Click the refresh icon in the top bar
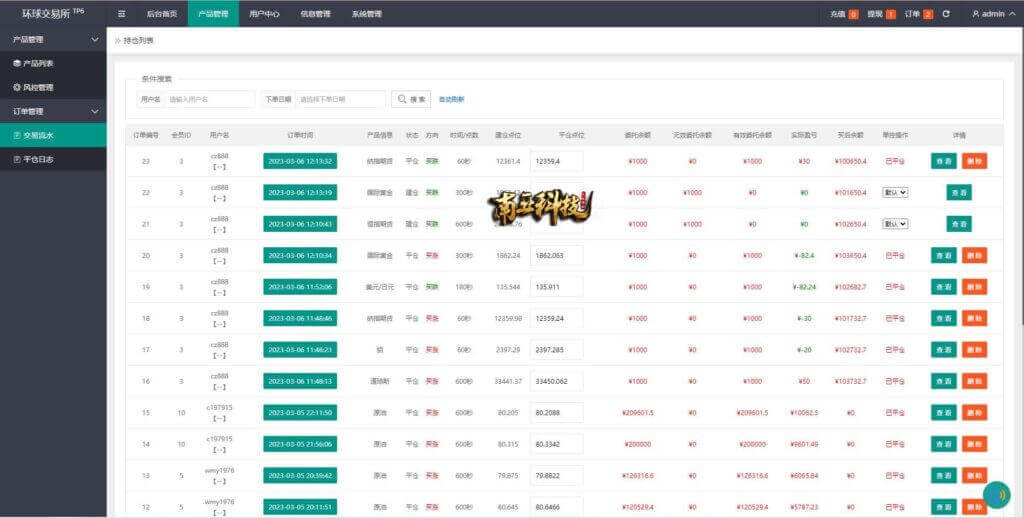 [x=946, y=14]
